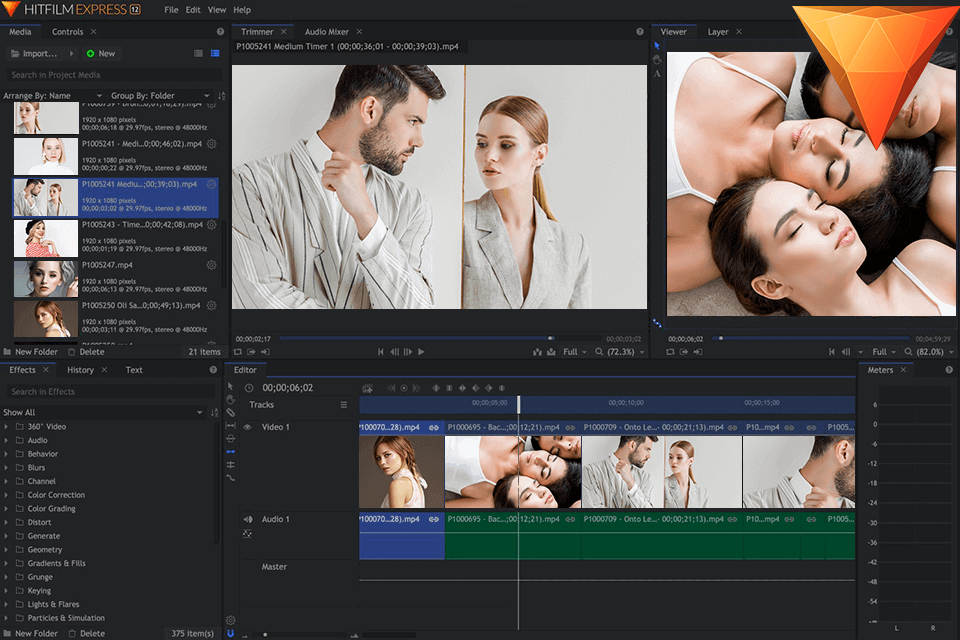Select the Viewer selection arrow tool
The image size is (960, 640).
tap(657, 46)
